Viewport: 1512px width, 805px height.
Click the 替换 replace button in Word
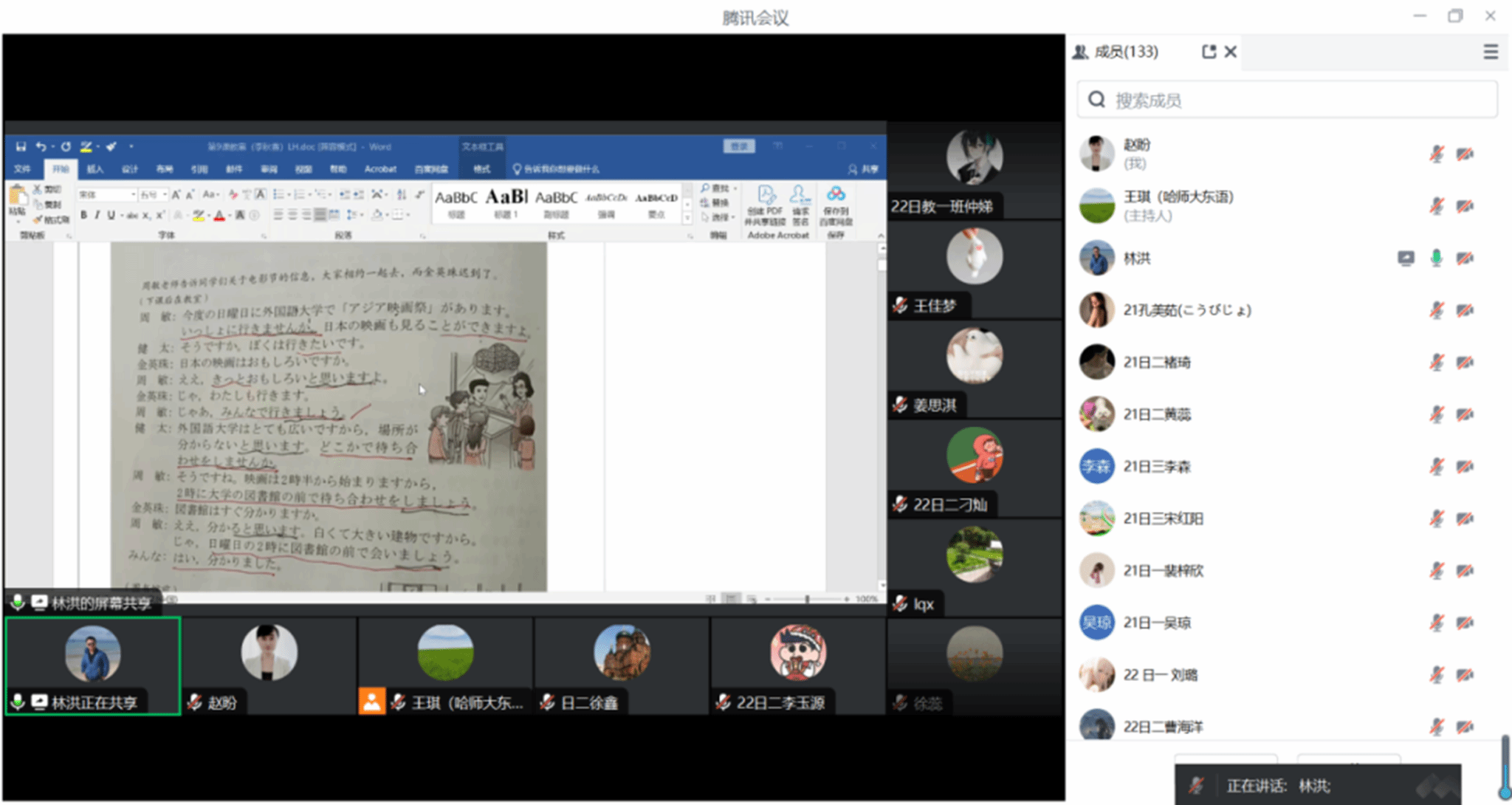(x=715, y=202)
